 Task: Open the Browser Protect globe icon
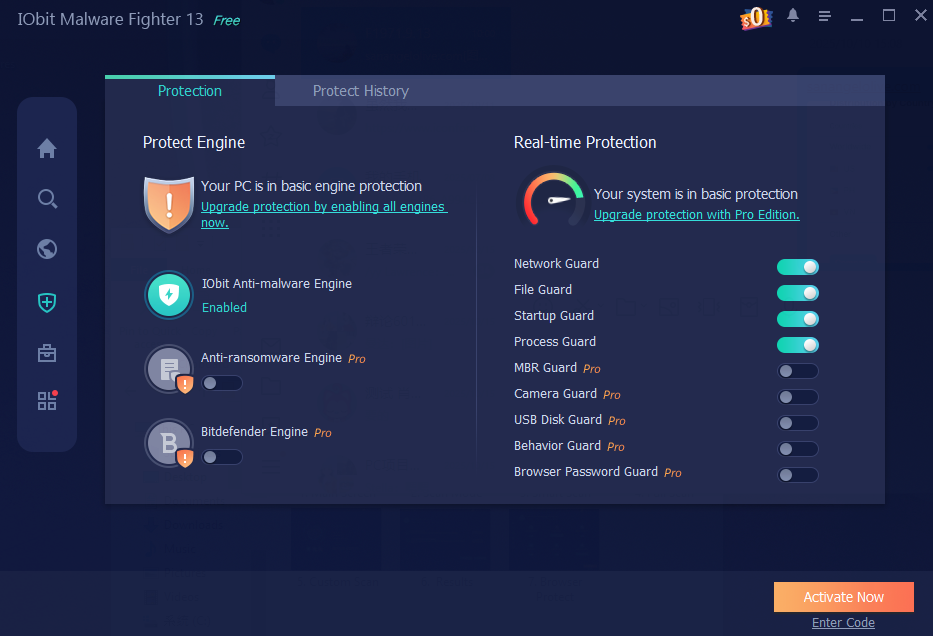(x=47, y=249)
